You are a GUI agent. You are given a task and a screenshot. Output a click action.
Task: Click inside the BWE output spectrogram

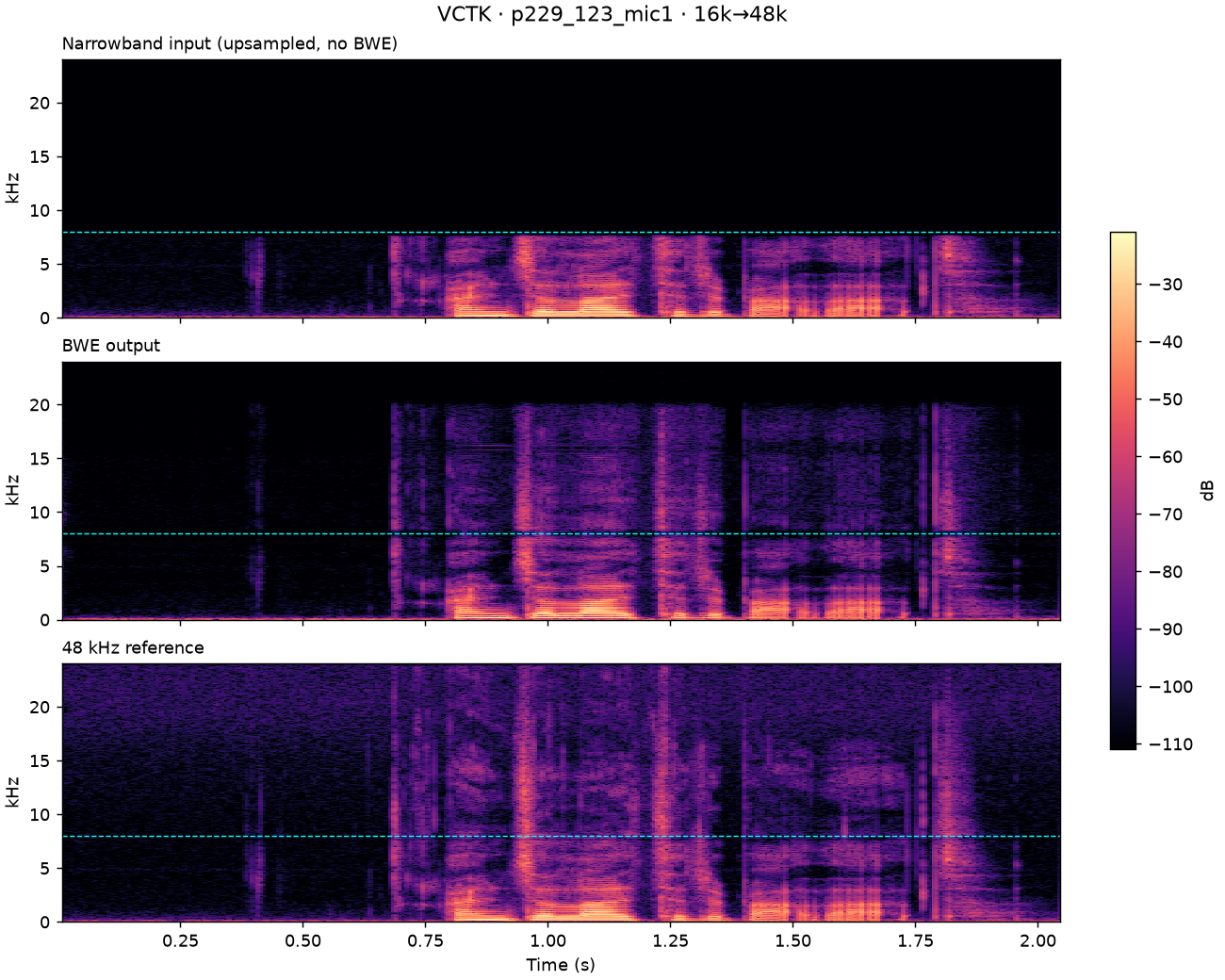point(562,491)
